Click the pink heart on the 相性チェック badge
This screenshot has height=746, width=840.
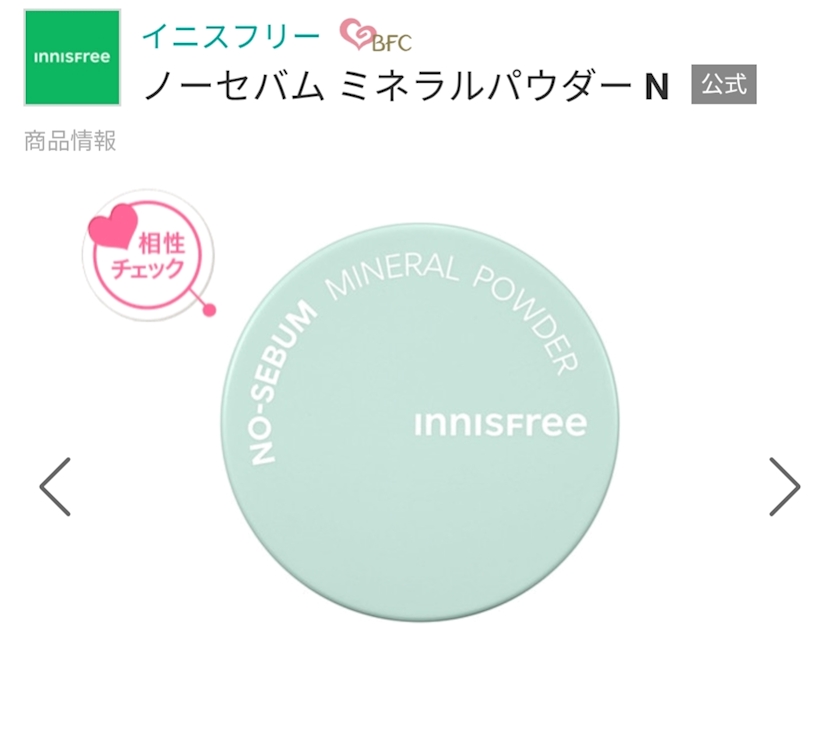click(113, 227)
